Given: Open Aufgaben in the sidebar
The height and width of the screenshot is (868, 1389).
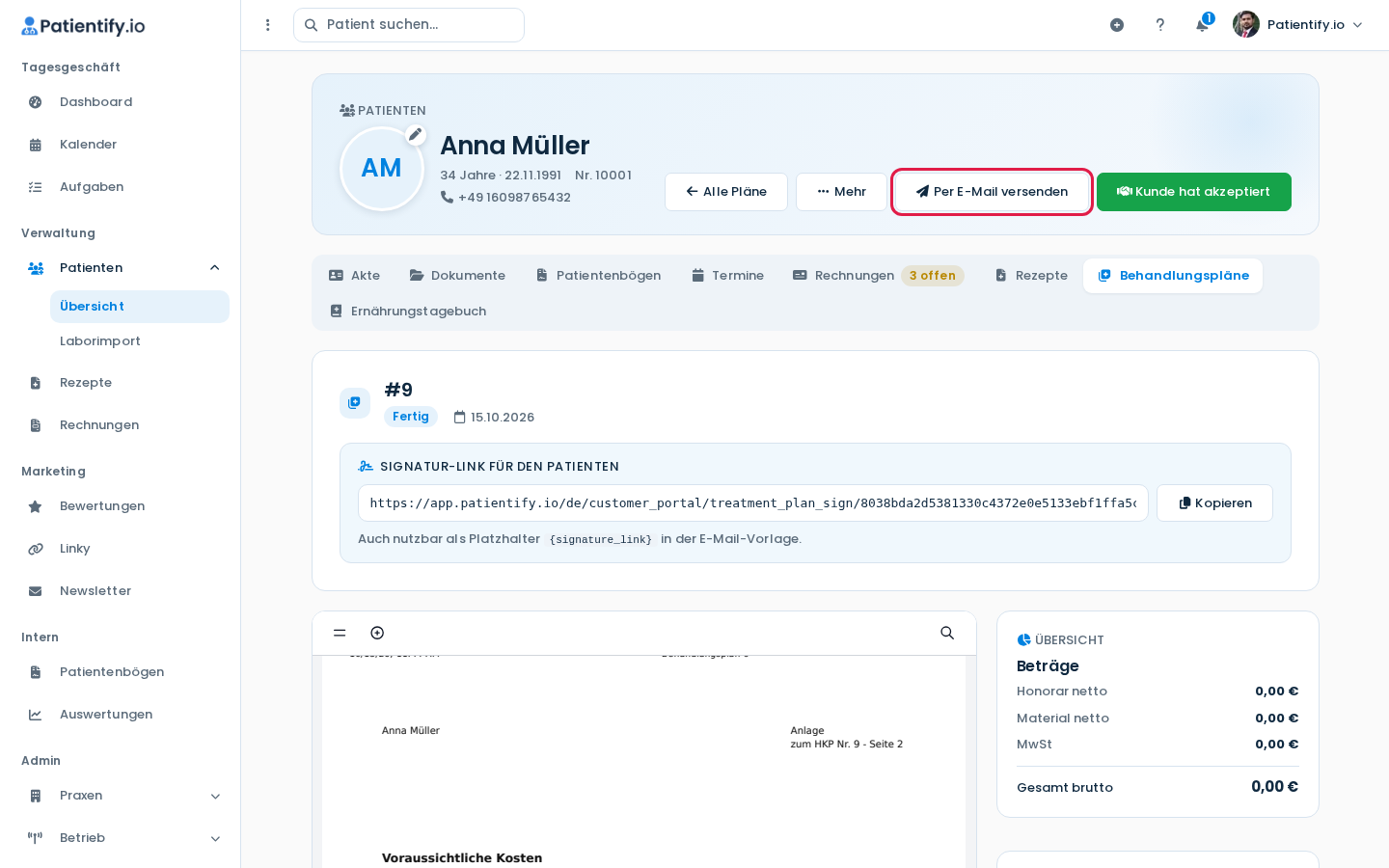Looking at the screenshot, I should (121, 187).
